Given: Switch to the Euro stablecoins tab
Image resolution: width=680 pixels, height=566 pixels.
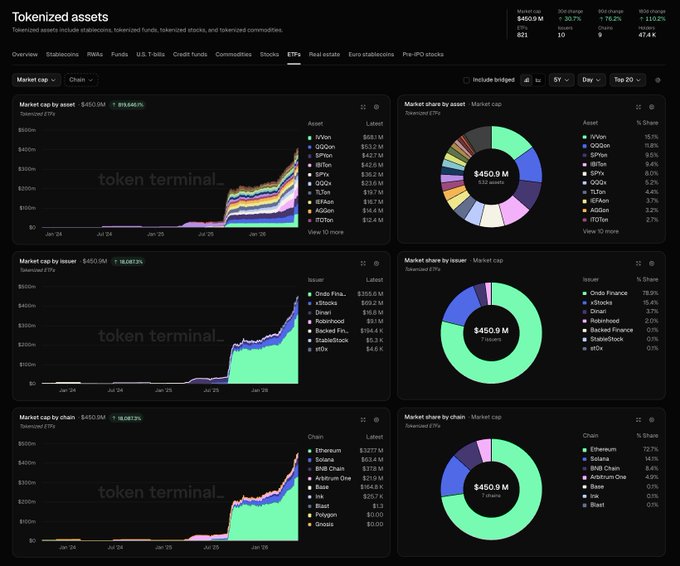Looking at the screenshot, I should coord(371,54).
